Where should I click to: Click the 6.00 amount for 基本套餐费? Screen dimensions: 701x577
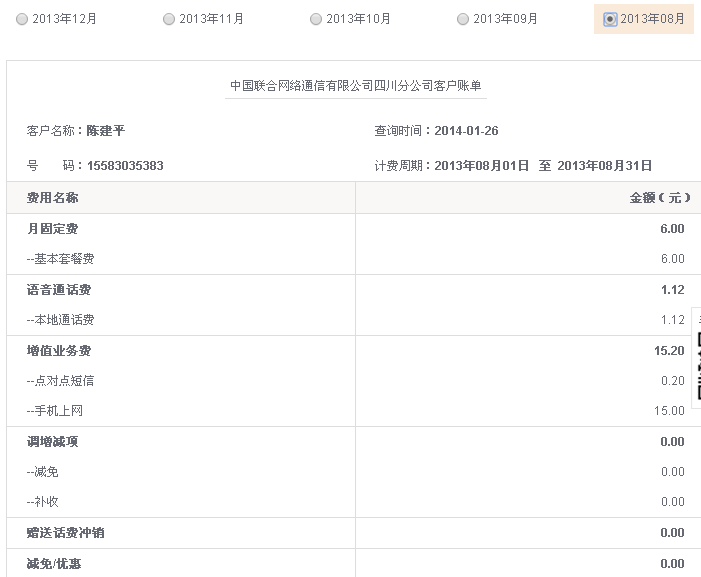(x=673, y=259)
